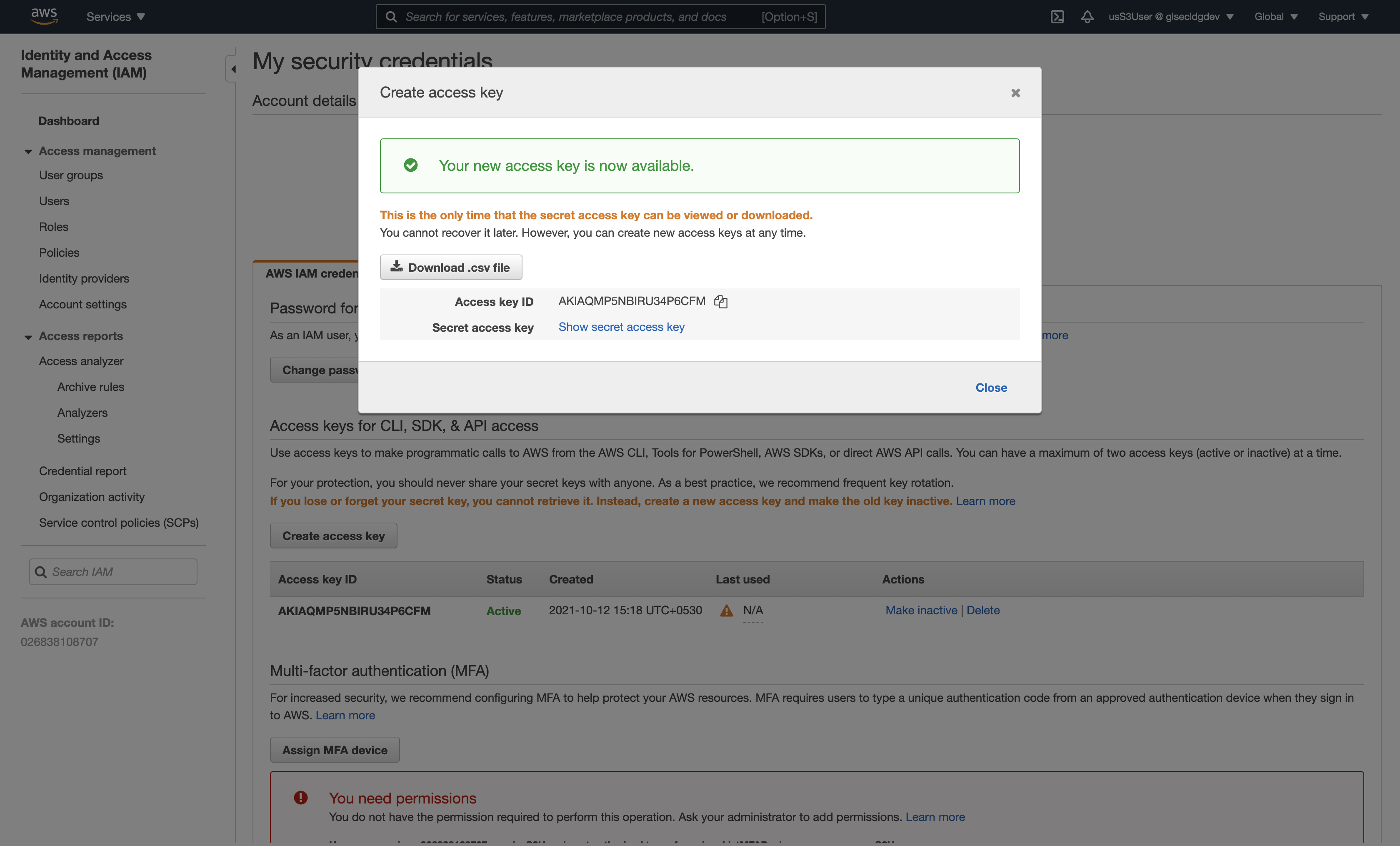The image size is (1400, 846).
Task: Click the Create access key button
Action: click(333, 536)
